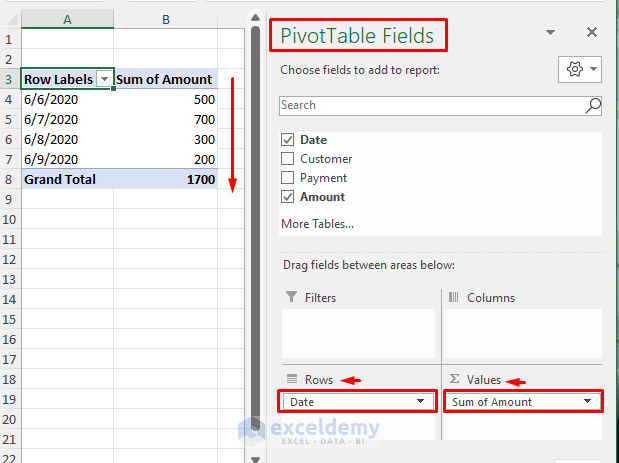This screenshot has width=619, height=463.
Task: Click the Filters area funnel icon
Action: click(291, 297)
